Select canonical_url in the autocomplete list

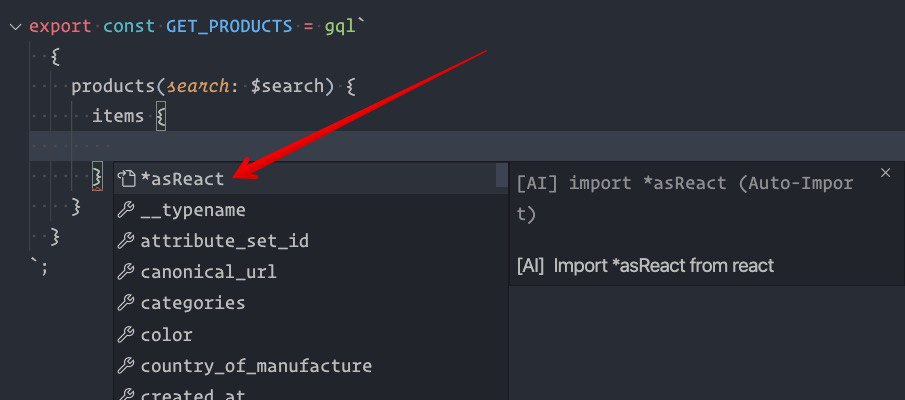coord(311,272)
